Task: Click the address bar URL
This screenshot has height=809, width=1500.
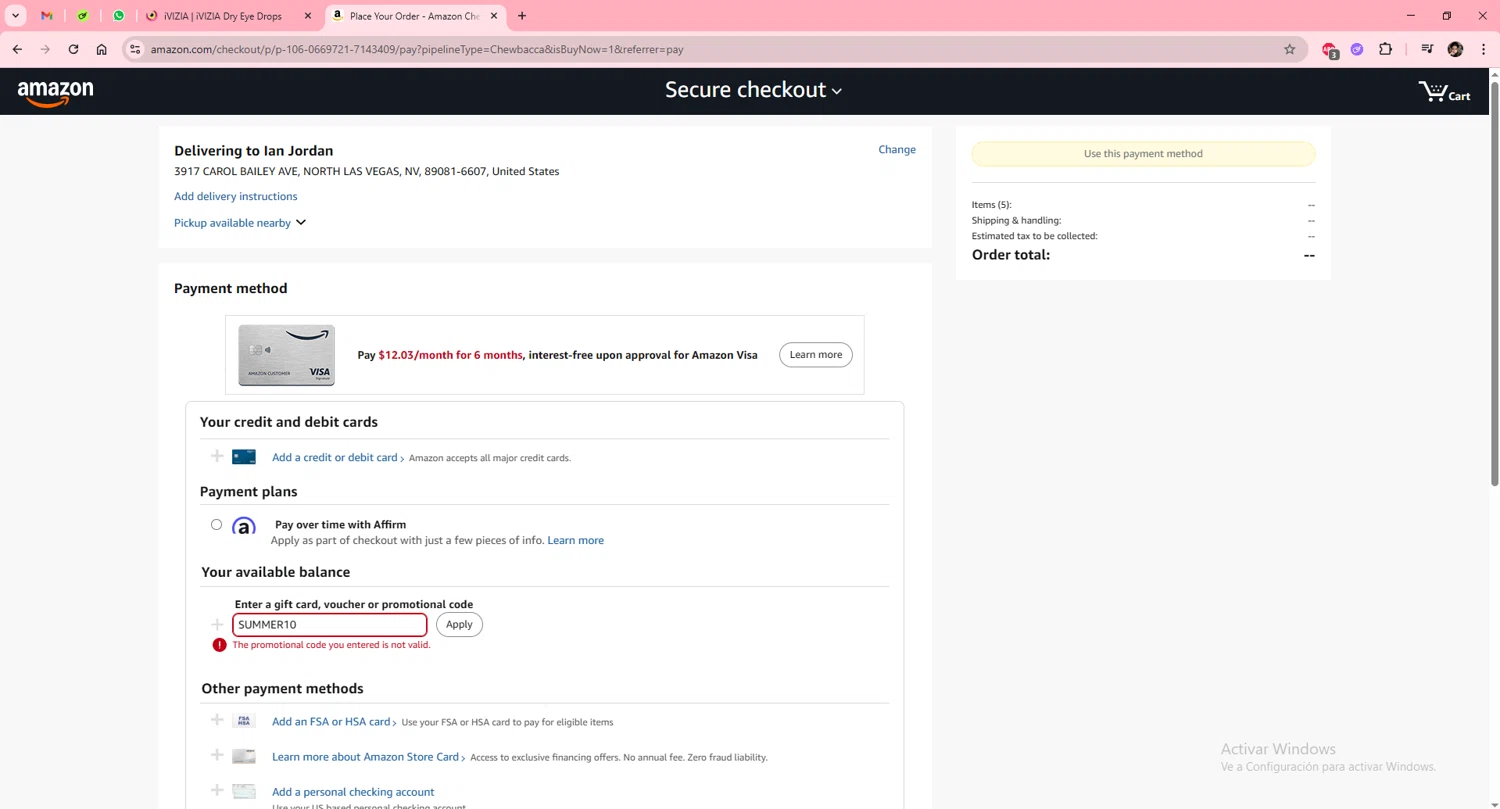Action: 417,49
